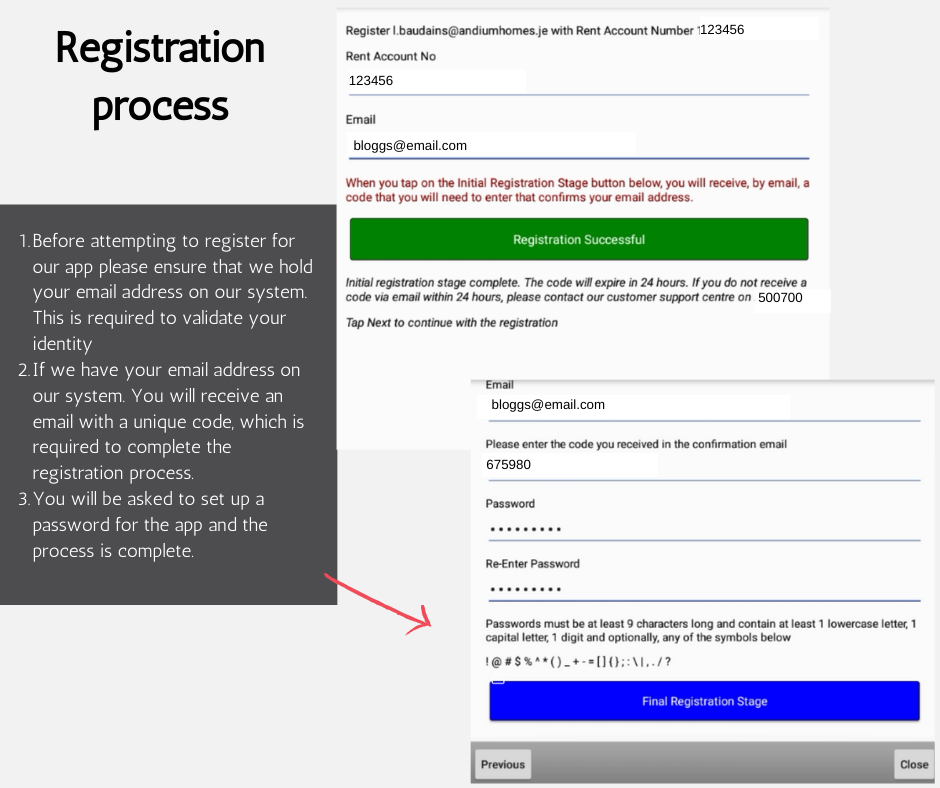This screenshot has height=788, width=940.
Task: Click the Tap Next to continue text
Action: pos(451,323)
